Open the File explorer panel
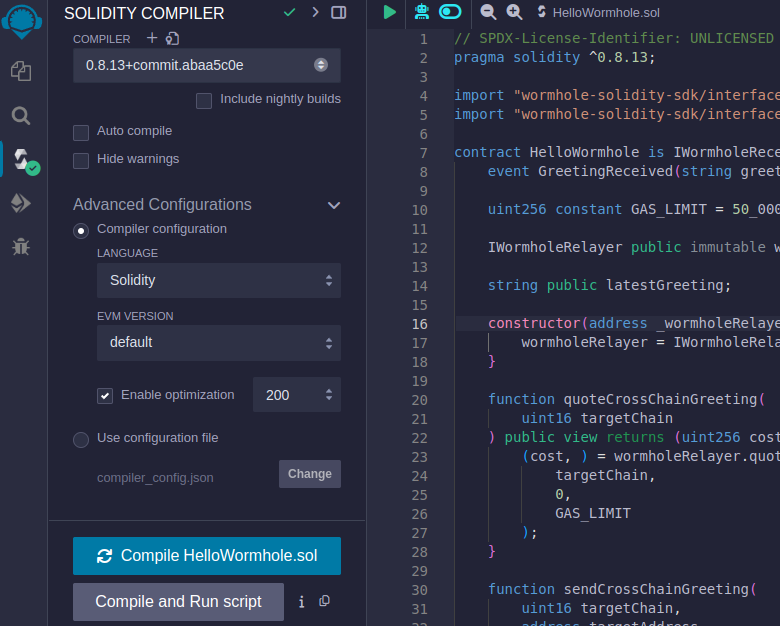The height and width of the screenshot is (626, 780). tap(21, 71)
